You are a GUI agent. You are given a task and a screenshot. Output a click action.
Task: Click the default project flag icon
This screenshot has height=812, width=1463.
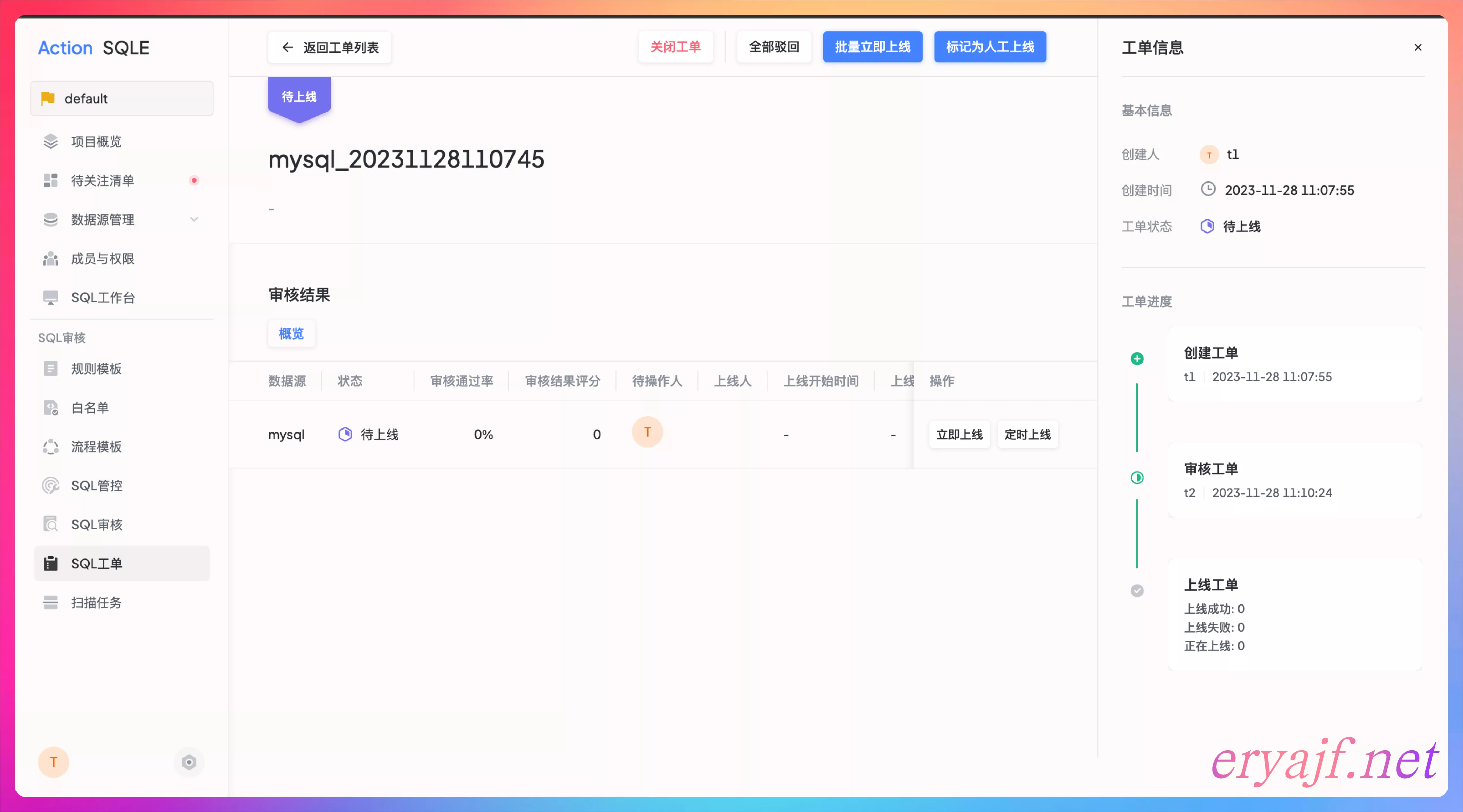(x=48, y=99)
